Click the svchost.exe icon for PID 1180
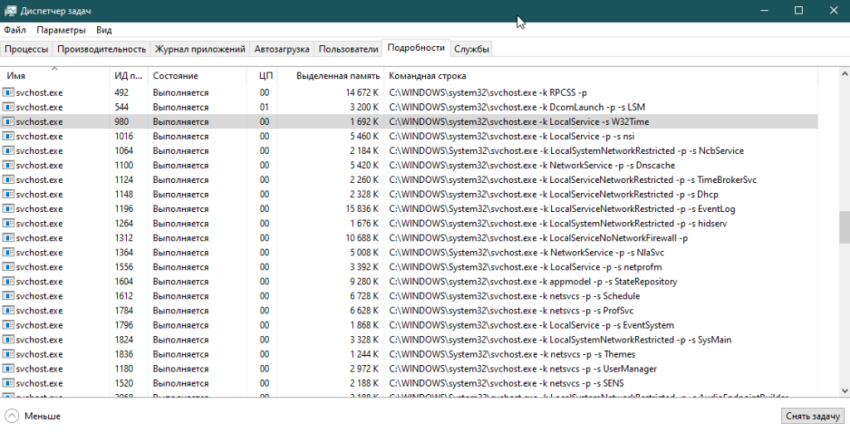 click(x=8, y=369)
